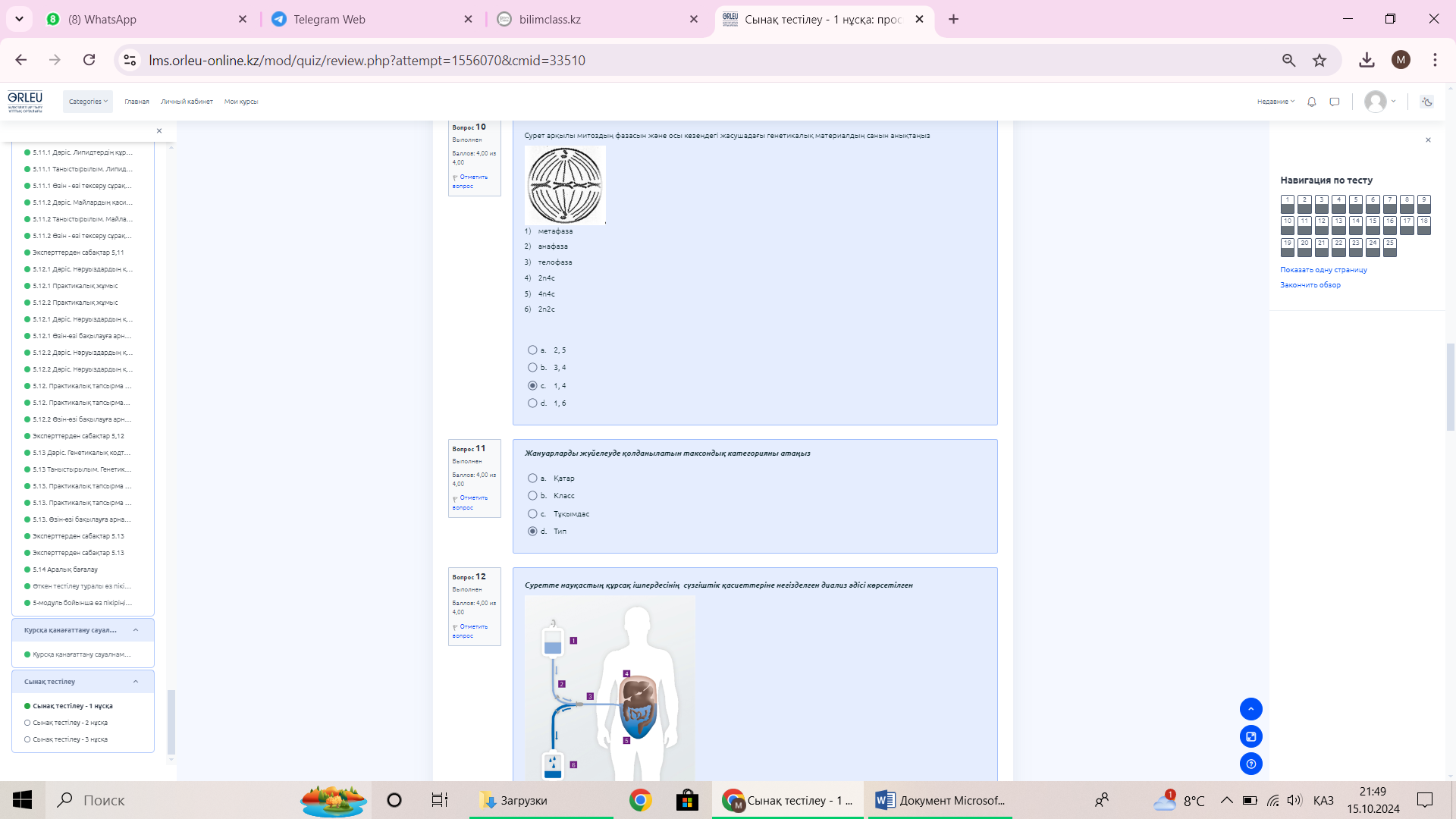
Task: Open the Categories dropdown
Action: 88,102
